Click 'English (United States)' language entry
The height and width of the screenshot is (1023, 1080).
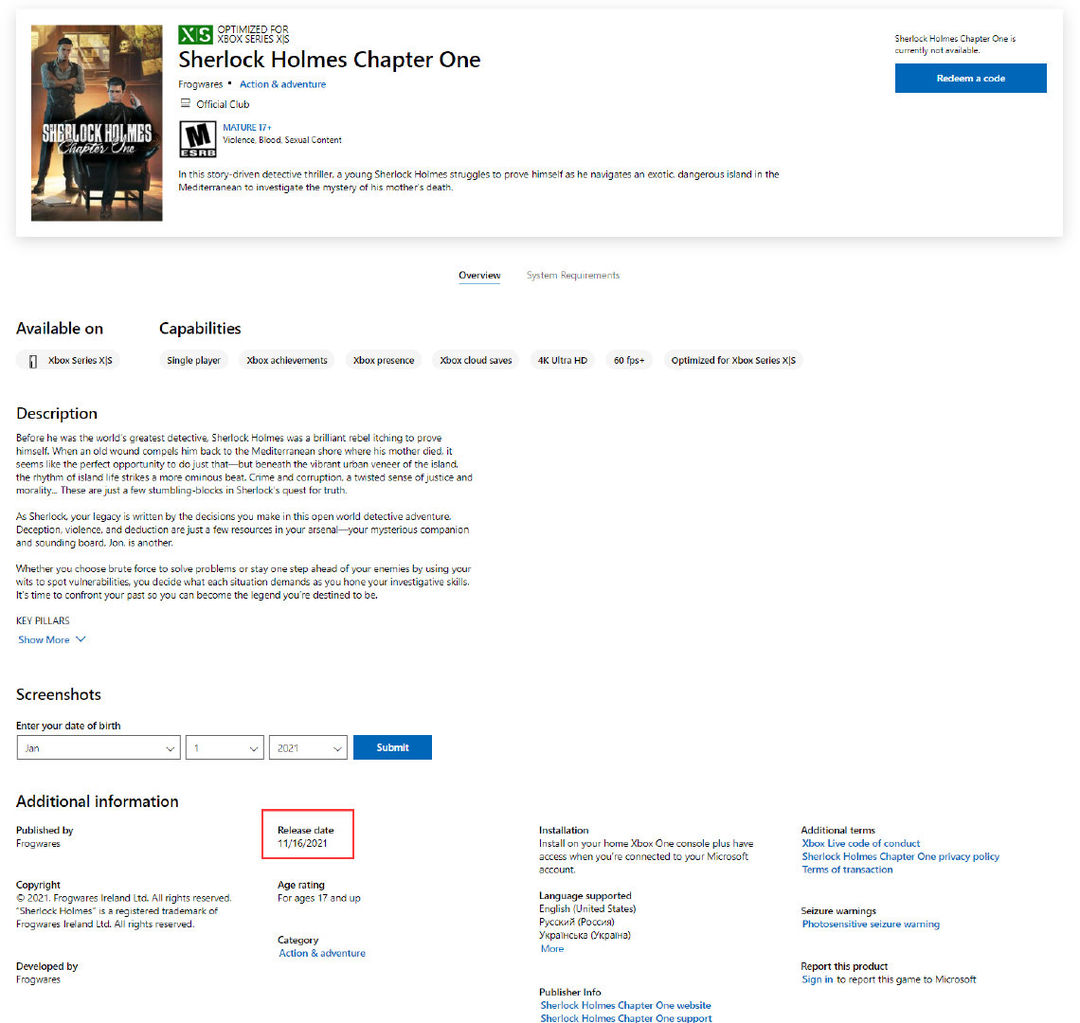588,909
